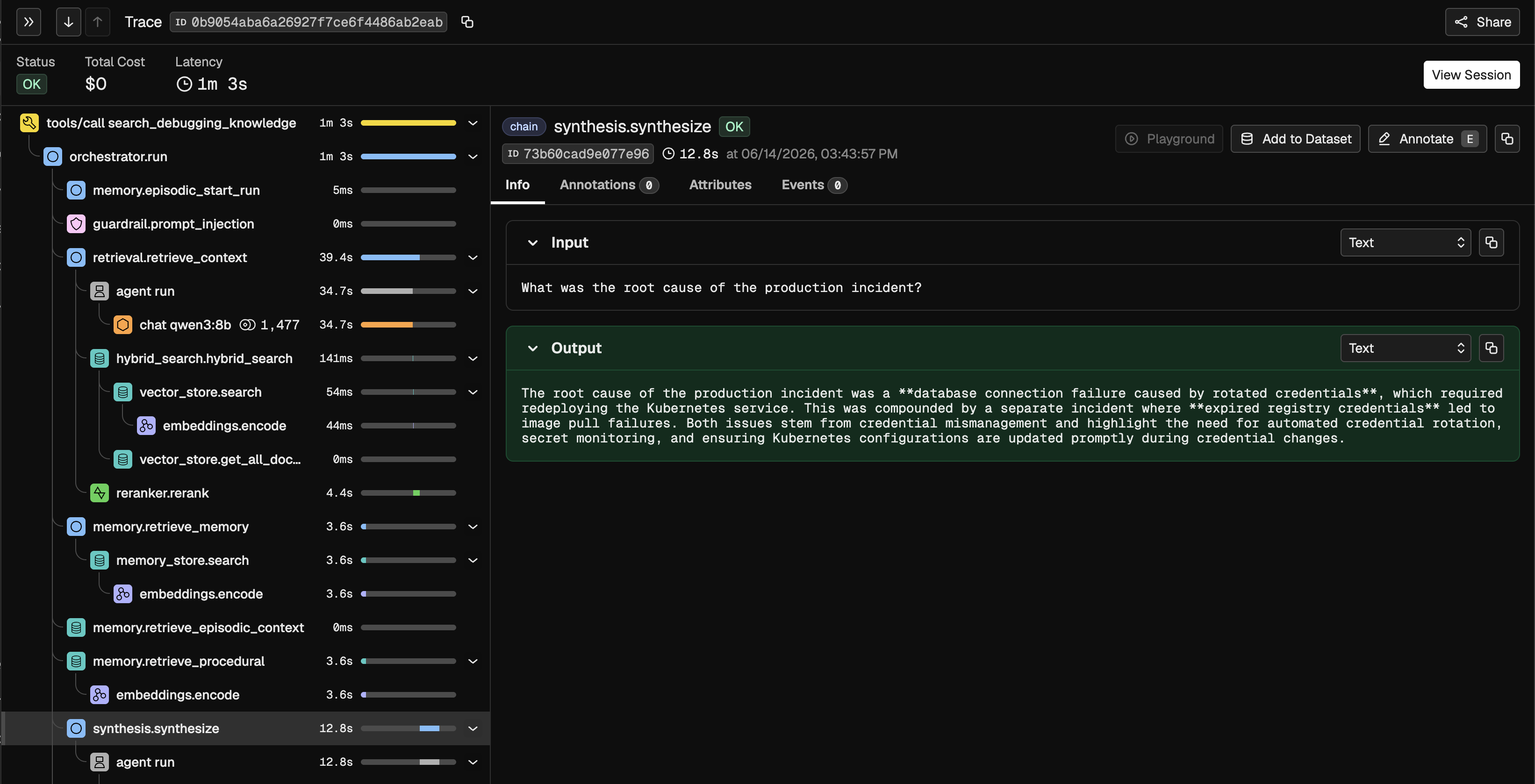Click the tools/call wrench icon
1535x784 pixels.
click(29, 123)
